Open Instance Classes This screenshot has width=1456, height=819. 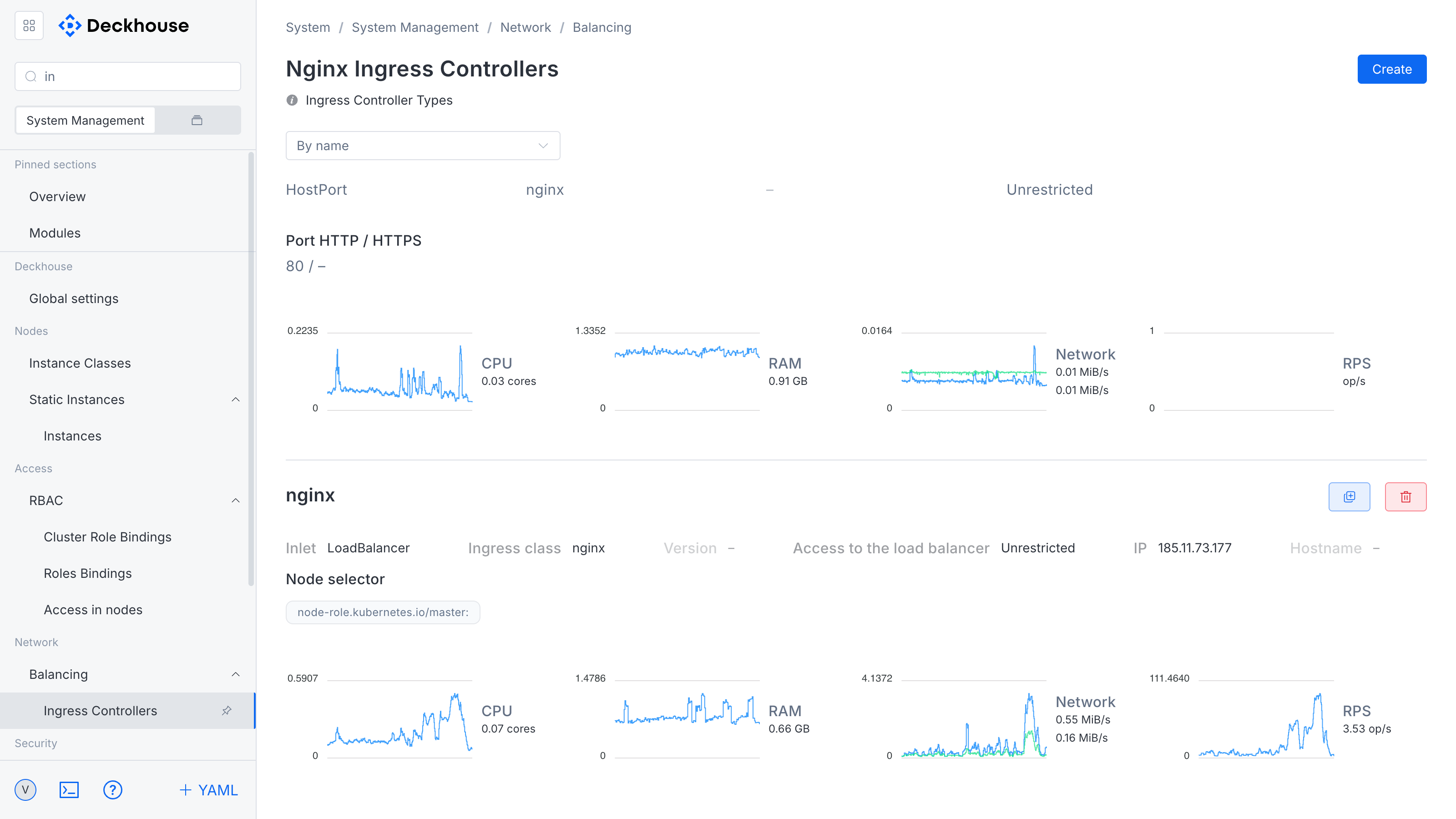pyautogui.click(x=80, y=364)
